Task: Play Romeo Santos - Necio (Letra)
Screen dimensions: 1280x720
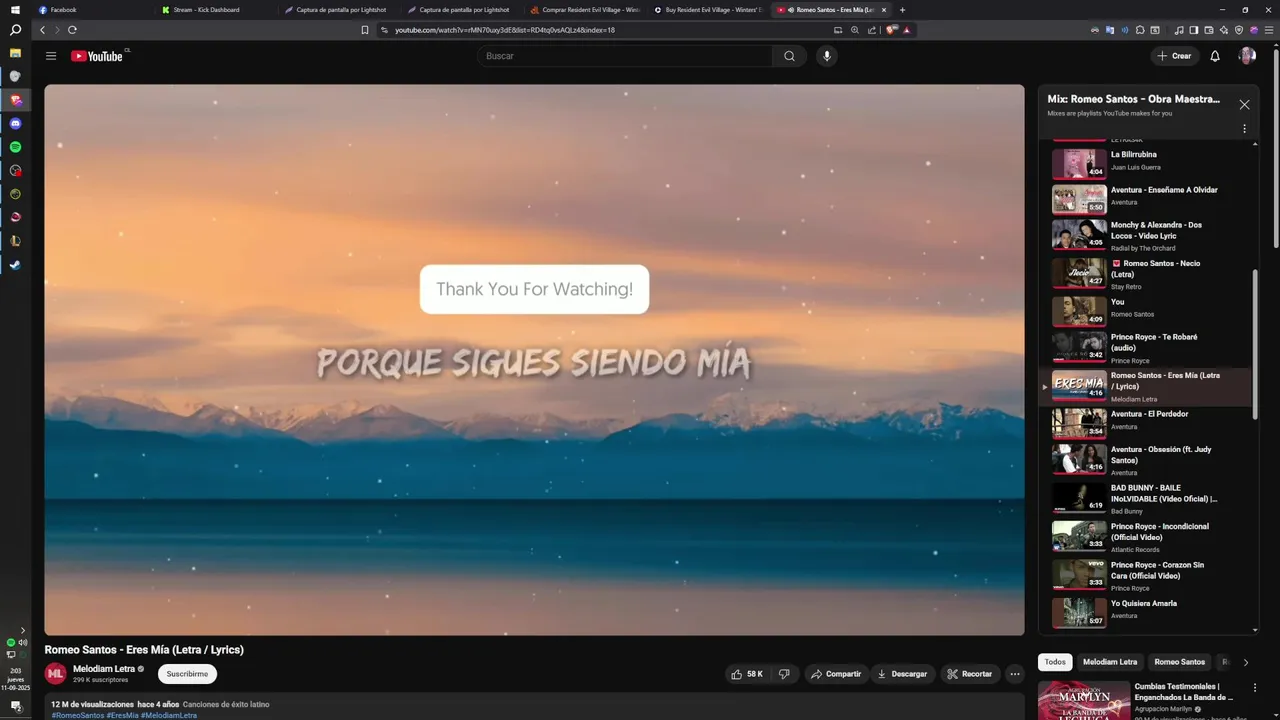Action: pos(1145,273)
